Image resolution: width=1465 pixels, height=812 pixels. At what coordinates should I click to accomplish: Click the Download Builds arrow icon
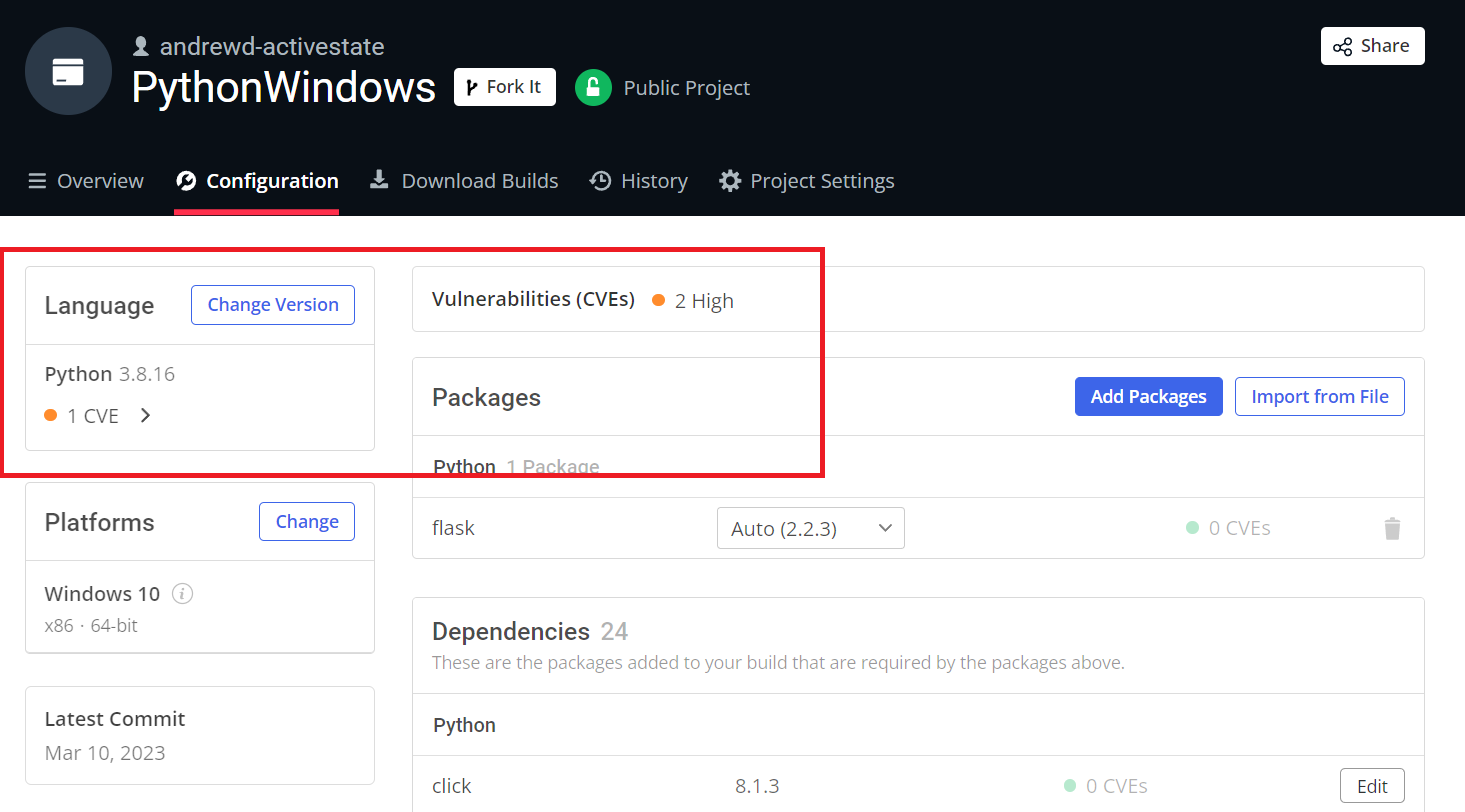pyautogui.click(x=379, y=180)
